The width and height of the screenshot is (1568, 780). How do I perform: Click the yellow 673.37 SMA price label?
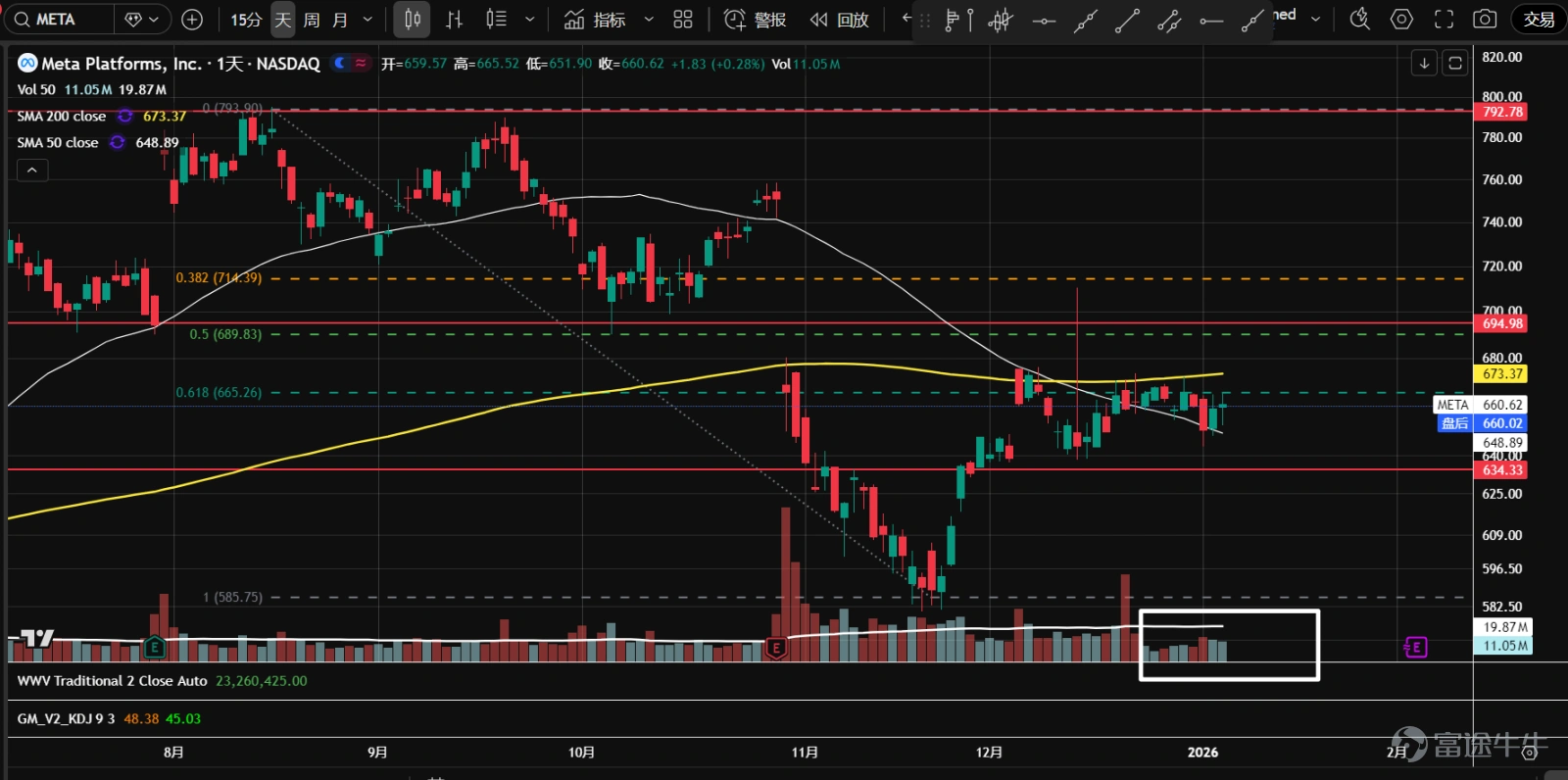pos(1501,373)
